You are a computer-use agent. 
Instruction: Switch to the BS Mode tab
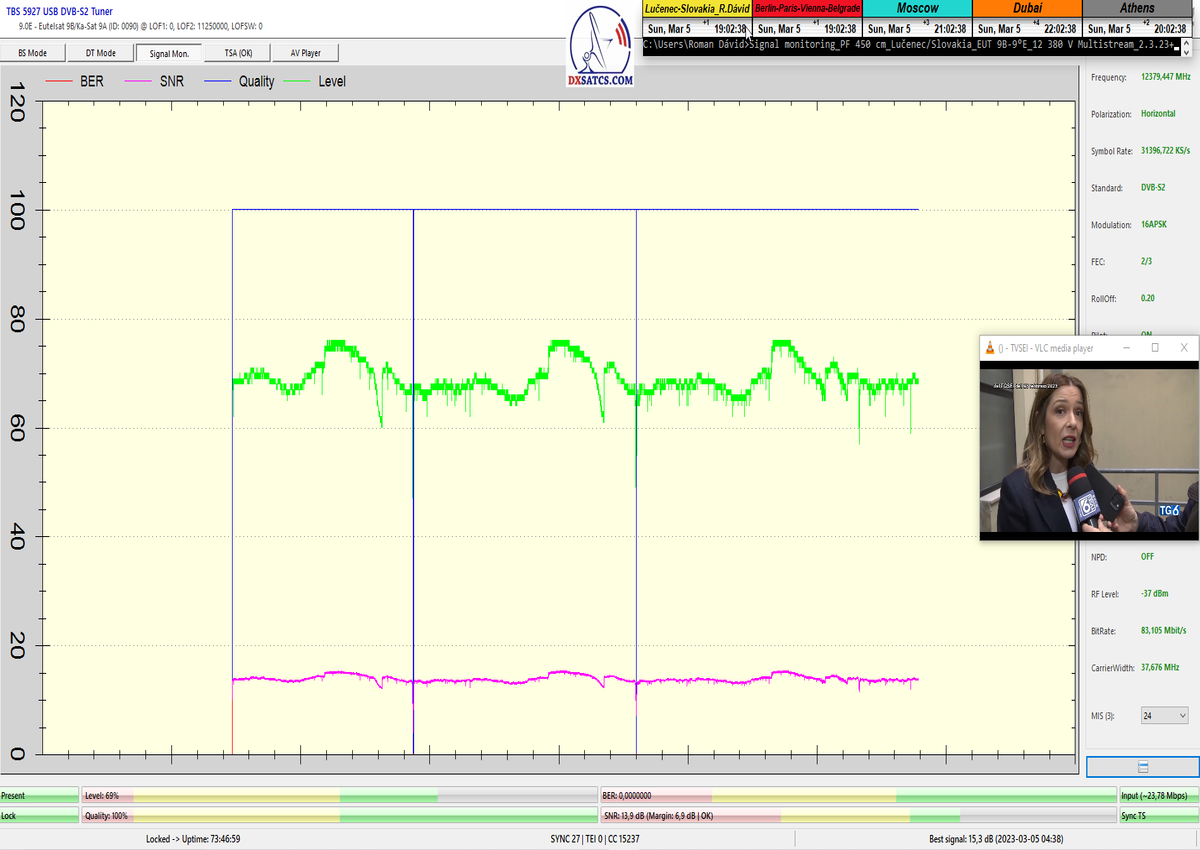[33, 53]
